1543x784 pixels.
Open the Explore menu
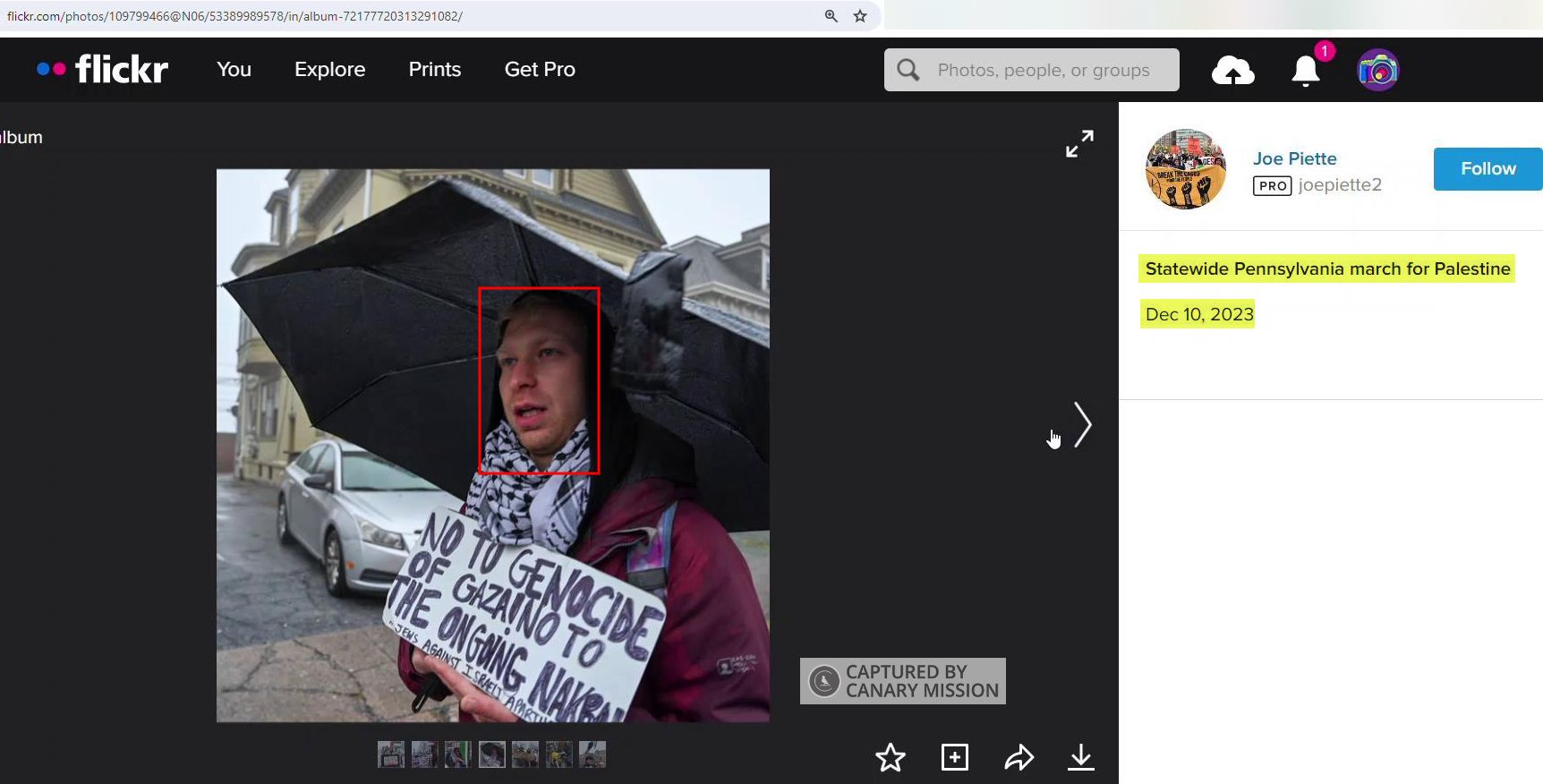click(x=329, y=70)
